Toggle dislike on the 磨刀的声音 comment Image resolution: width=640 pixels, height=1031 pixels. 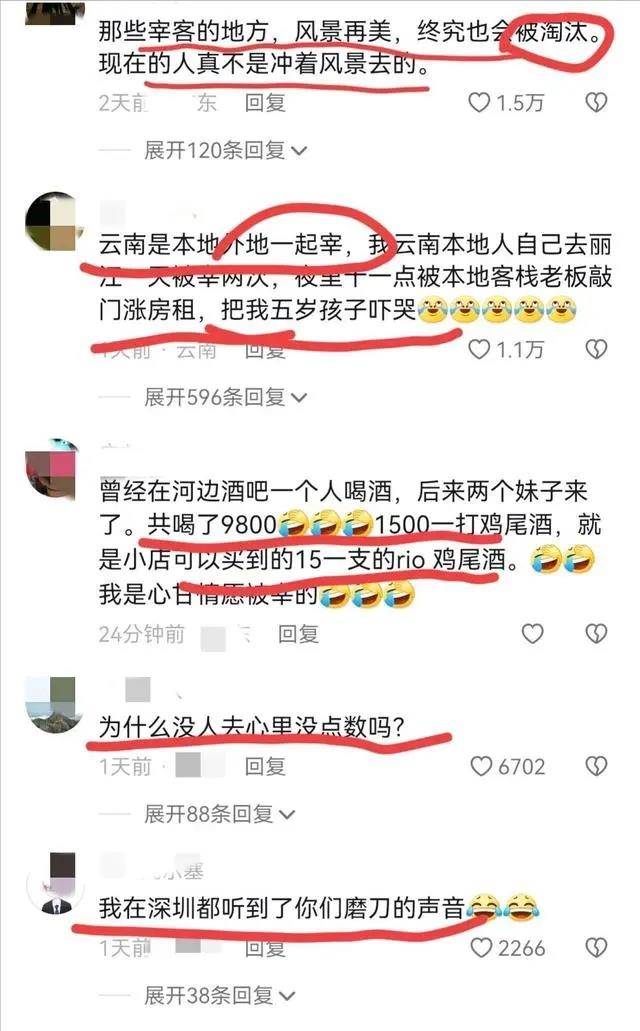[x=596, y=947]
